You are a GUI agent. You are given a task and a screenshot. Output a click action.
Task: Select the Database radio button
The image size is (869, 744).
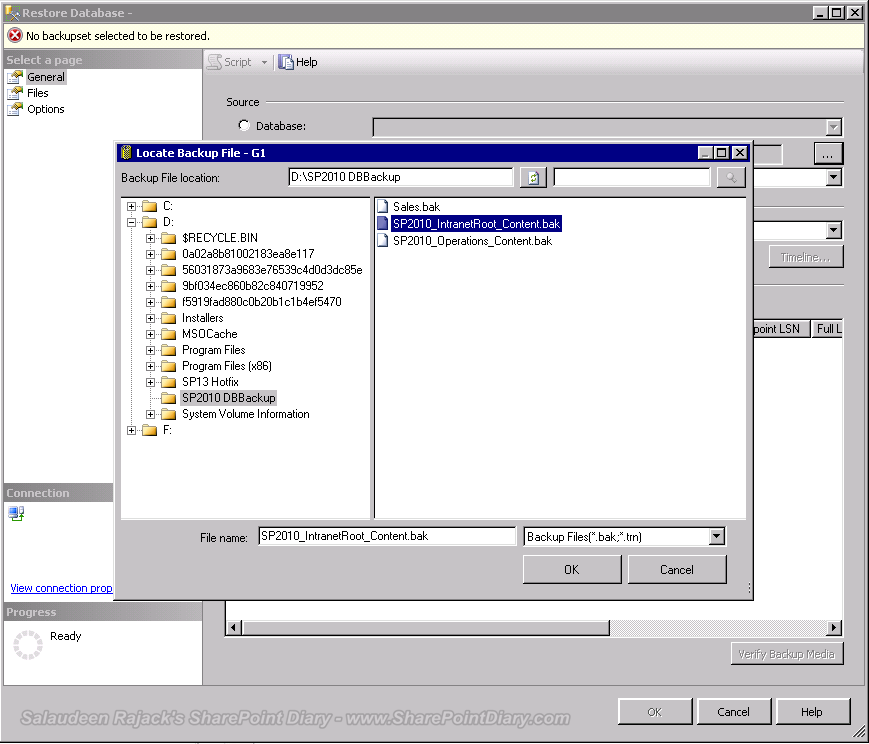point(244,125)
